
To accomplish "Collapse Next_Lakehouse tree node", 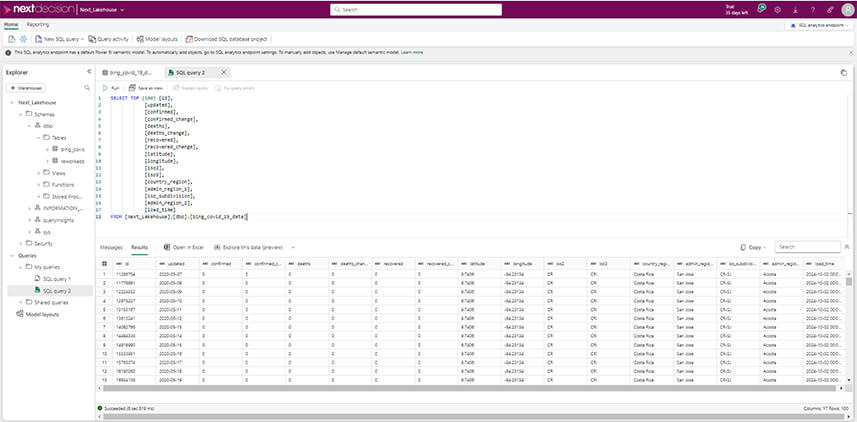I will [x=12, y=103].
